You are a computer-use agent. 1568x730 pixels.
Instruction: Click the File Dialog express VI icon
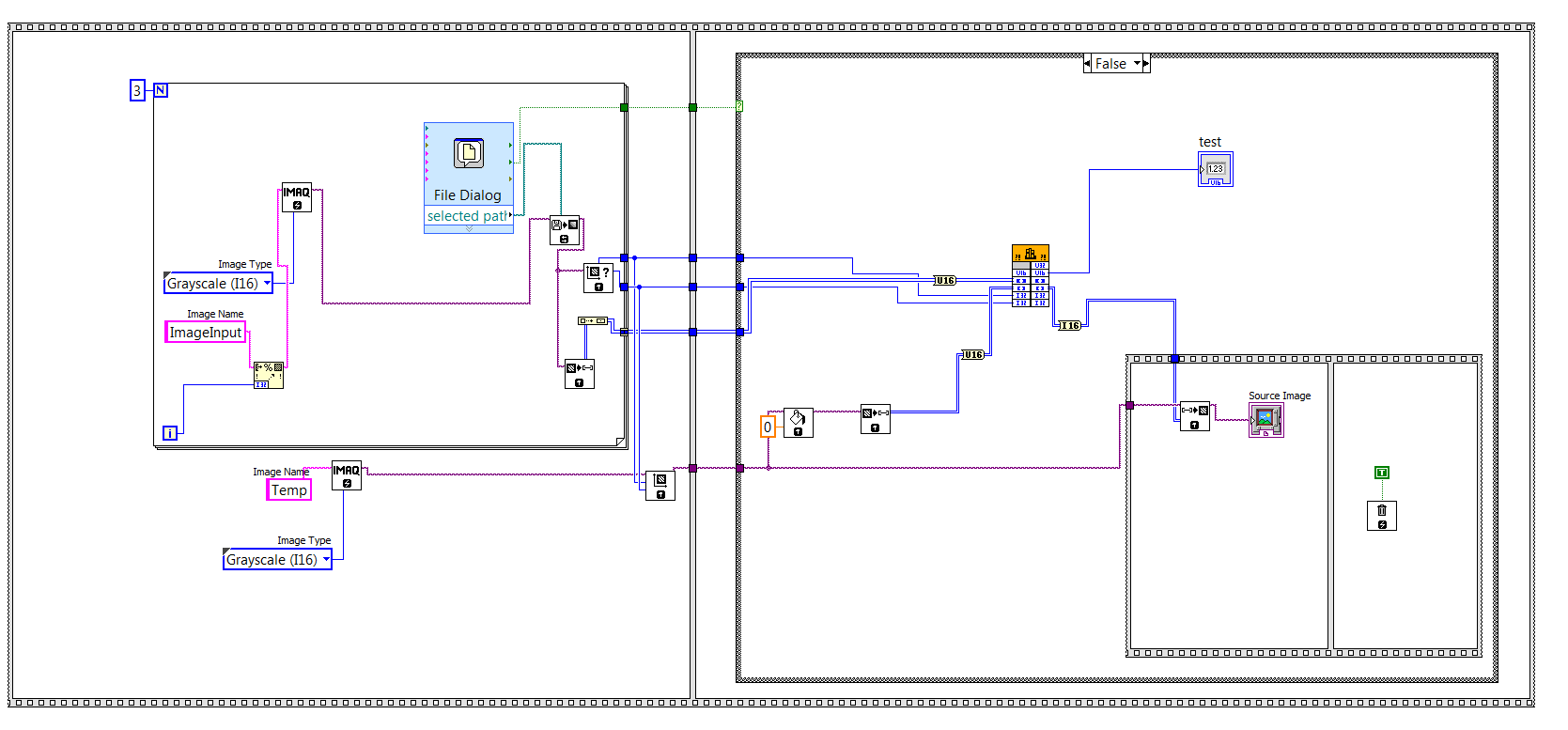point(469,153)
